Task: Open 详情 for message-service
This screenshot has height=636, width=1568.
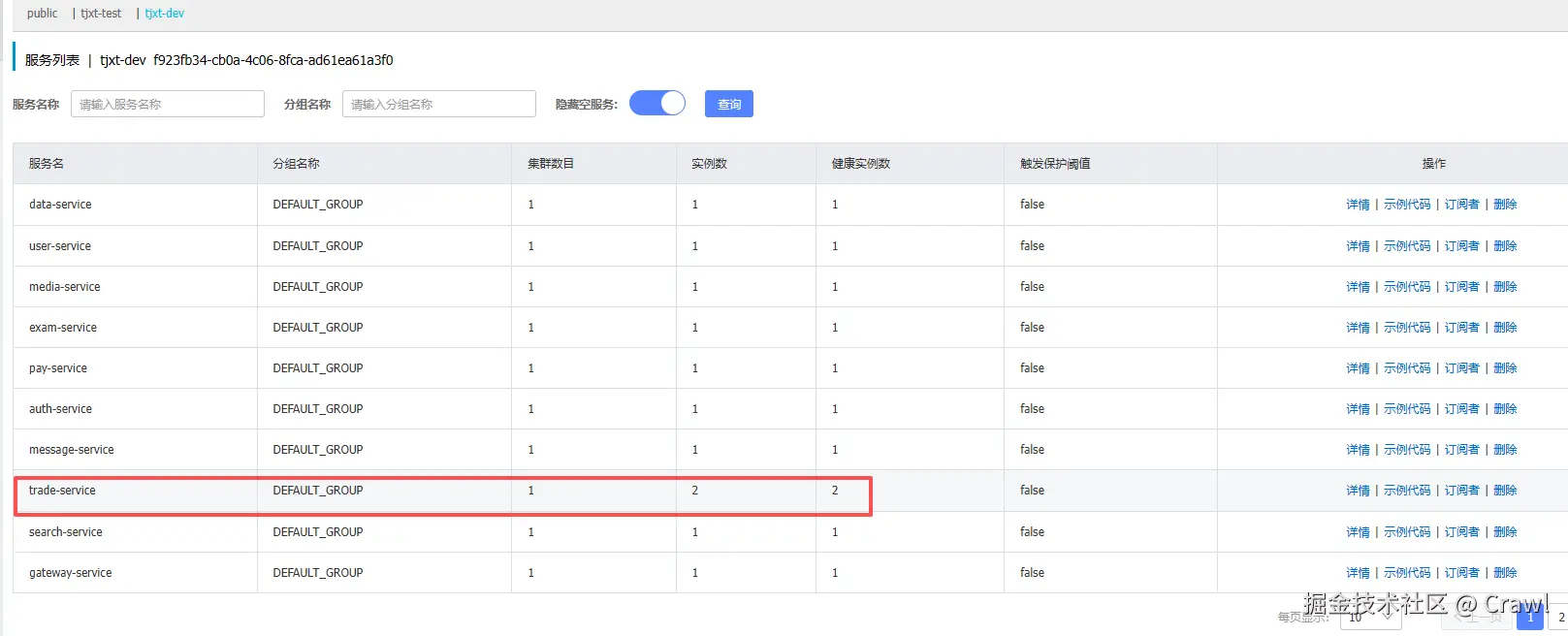Action: [1358, 450]
